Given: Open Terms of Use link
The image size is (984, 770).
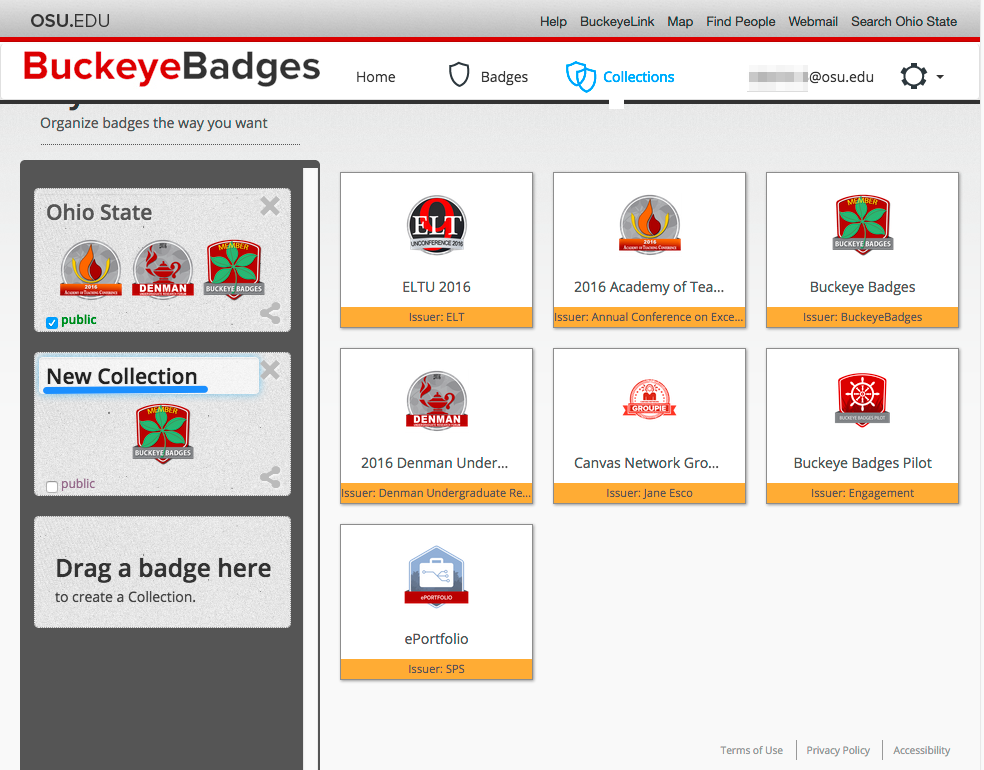Looking at the screenshot, I should click(751, 750).
